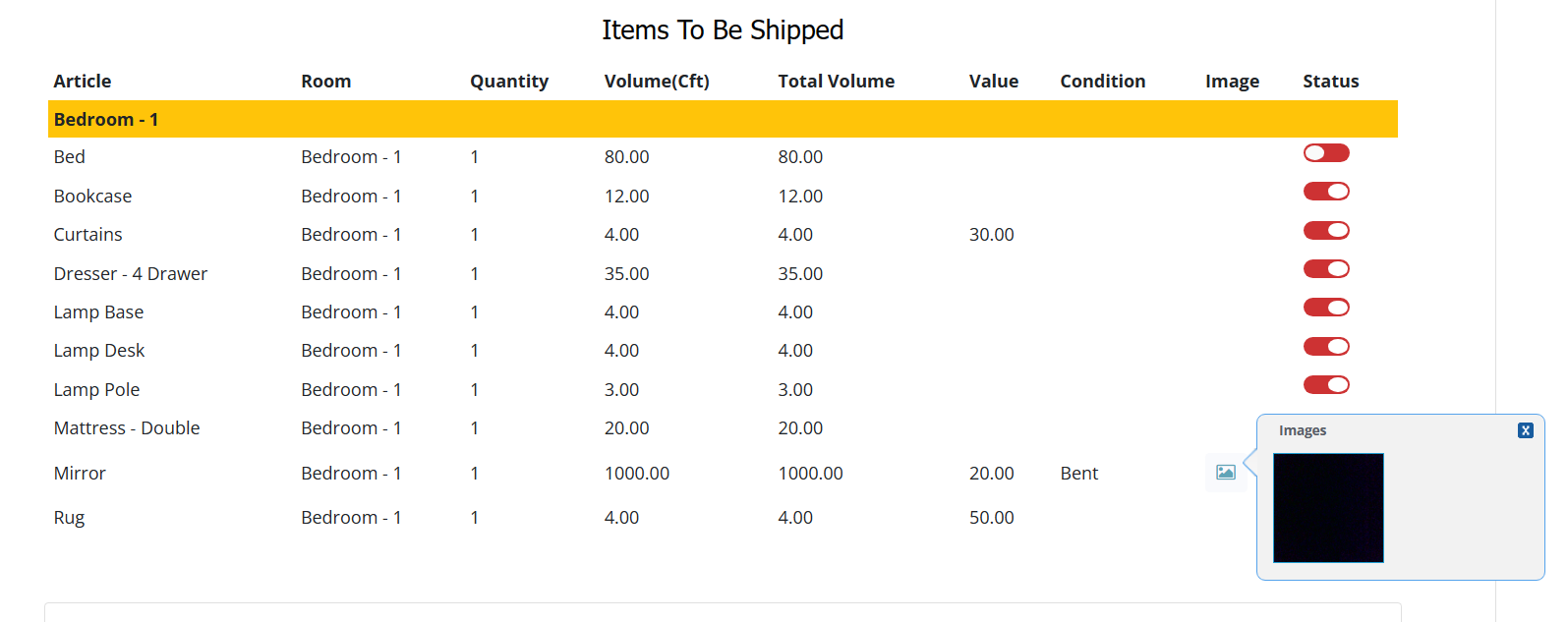Select the Rug article name
This screenshot has height=622, width=1568.
69,518
